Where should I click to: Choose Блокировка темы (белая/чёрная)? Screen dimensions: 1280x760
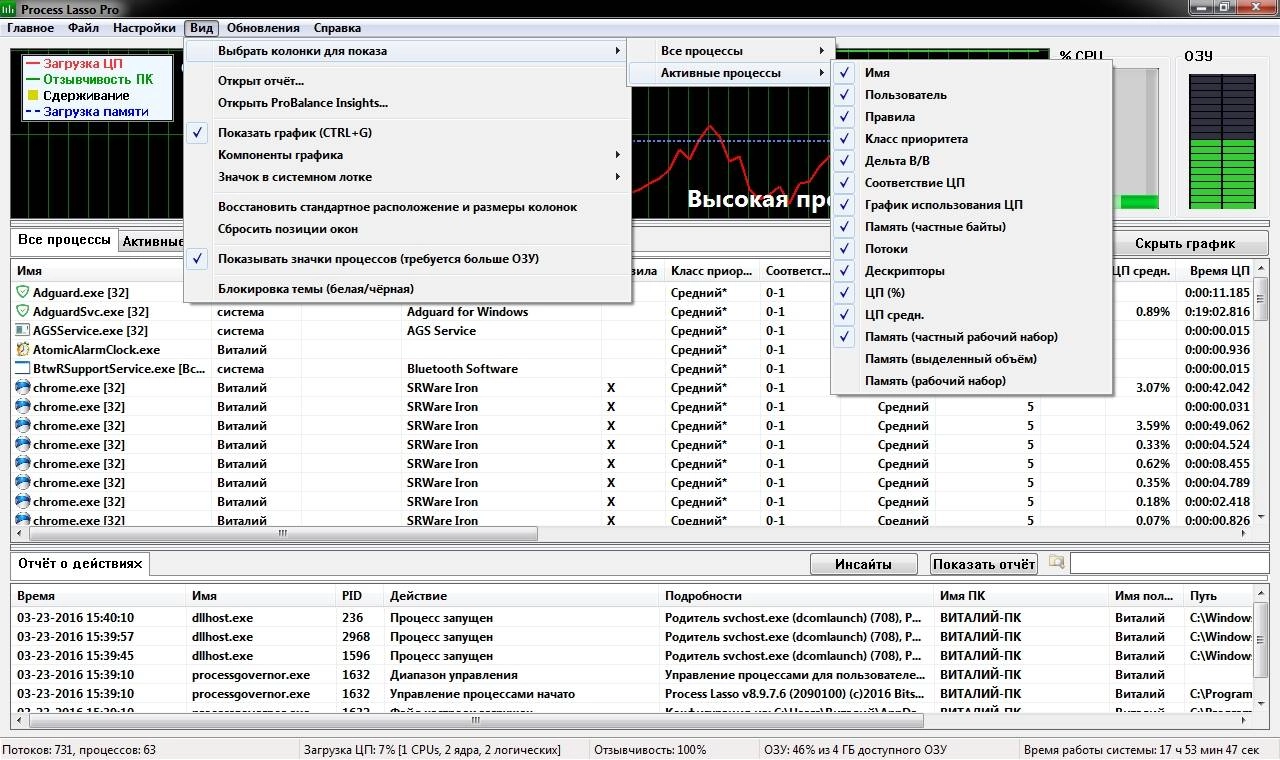pos(407,289)
